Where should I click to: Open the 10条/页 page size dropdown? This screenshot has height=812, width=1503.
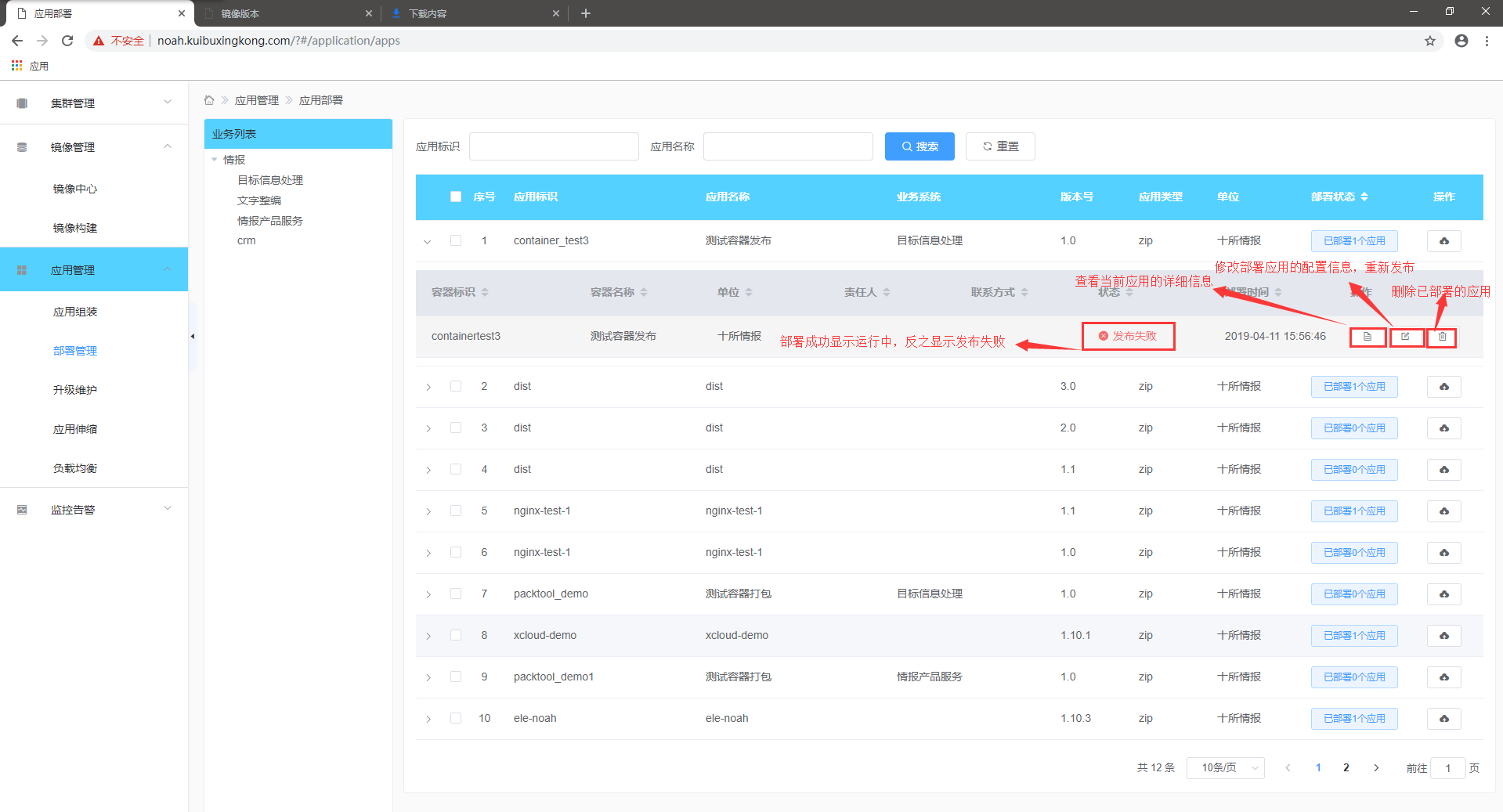pyautogui.click(x=1226, y=767)
